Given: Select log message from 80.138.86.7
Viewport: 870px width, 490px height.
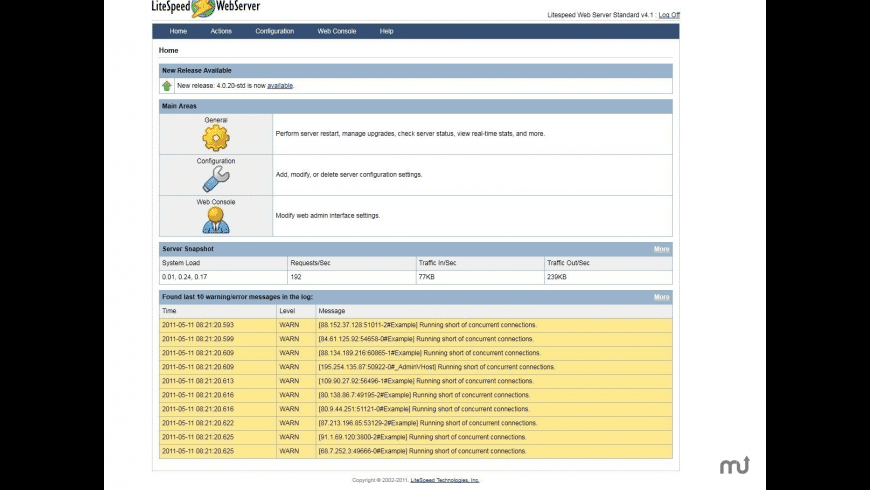Looking at the screenshot, I should pyautogui.click(x=424, y=395).
